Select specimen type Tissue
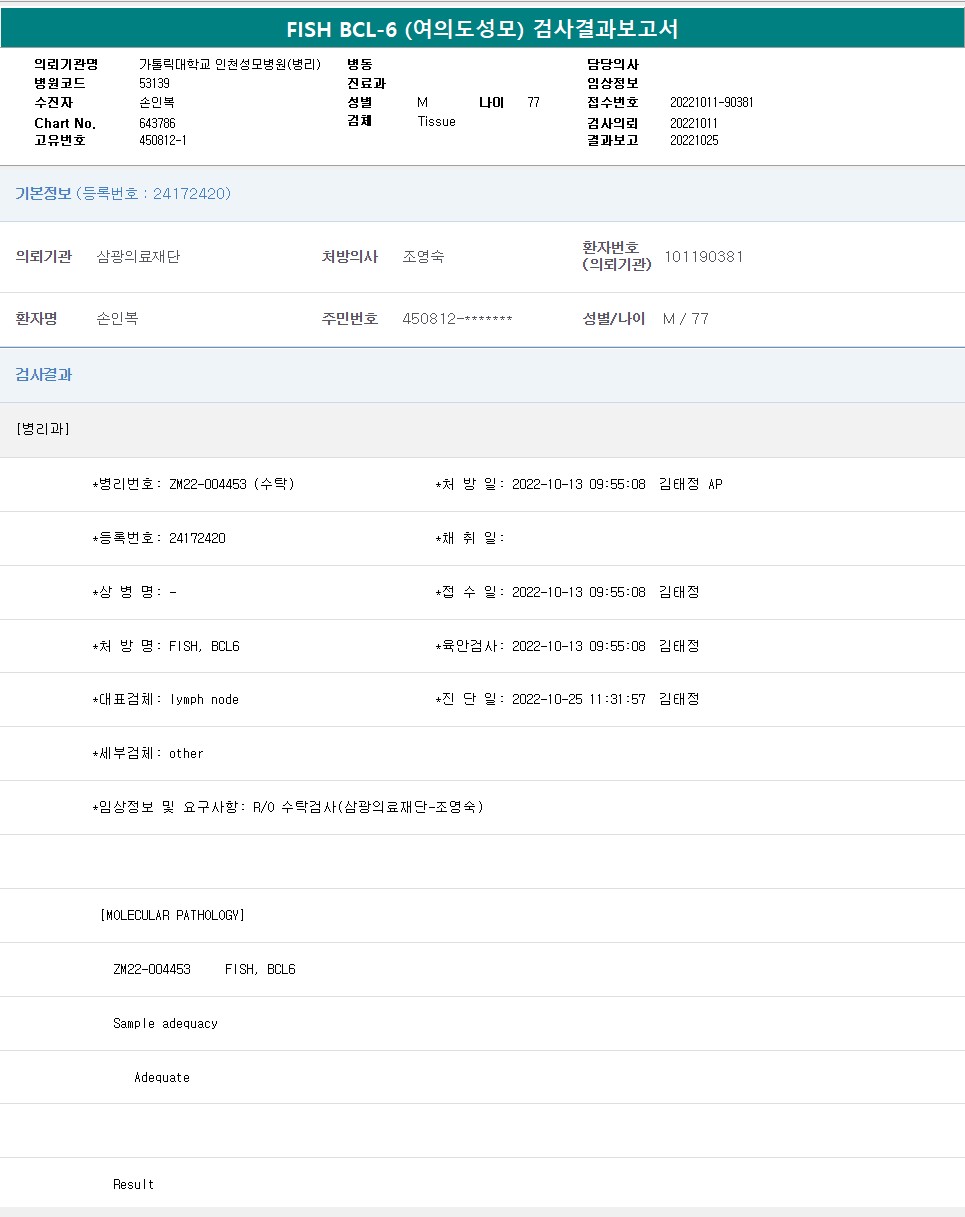 [436, 122]
